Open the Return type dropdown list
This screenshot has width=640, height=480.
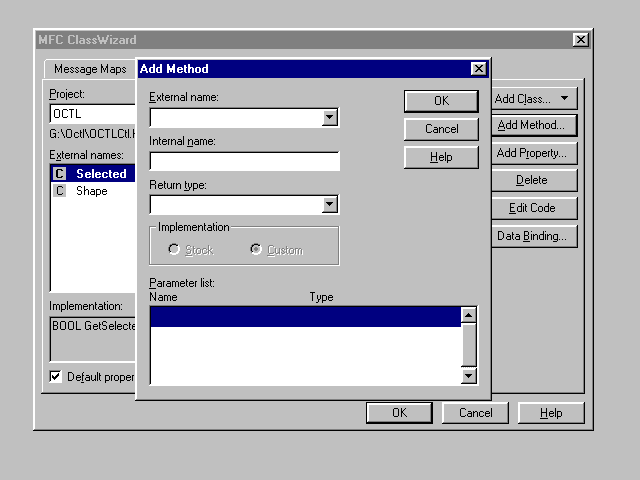[x=330, y=205]
